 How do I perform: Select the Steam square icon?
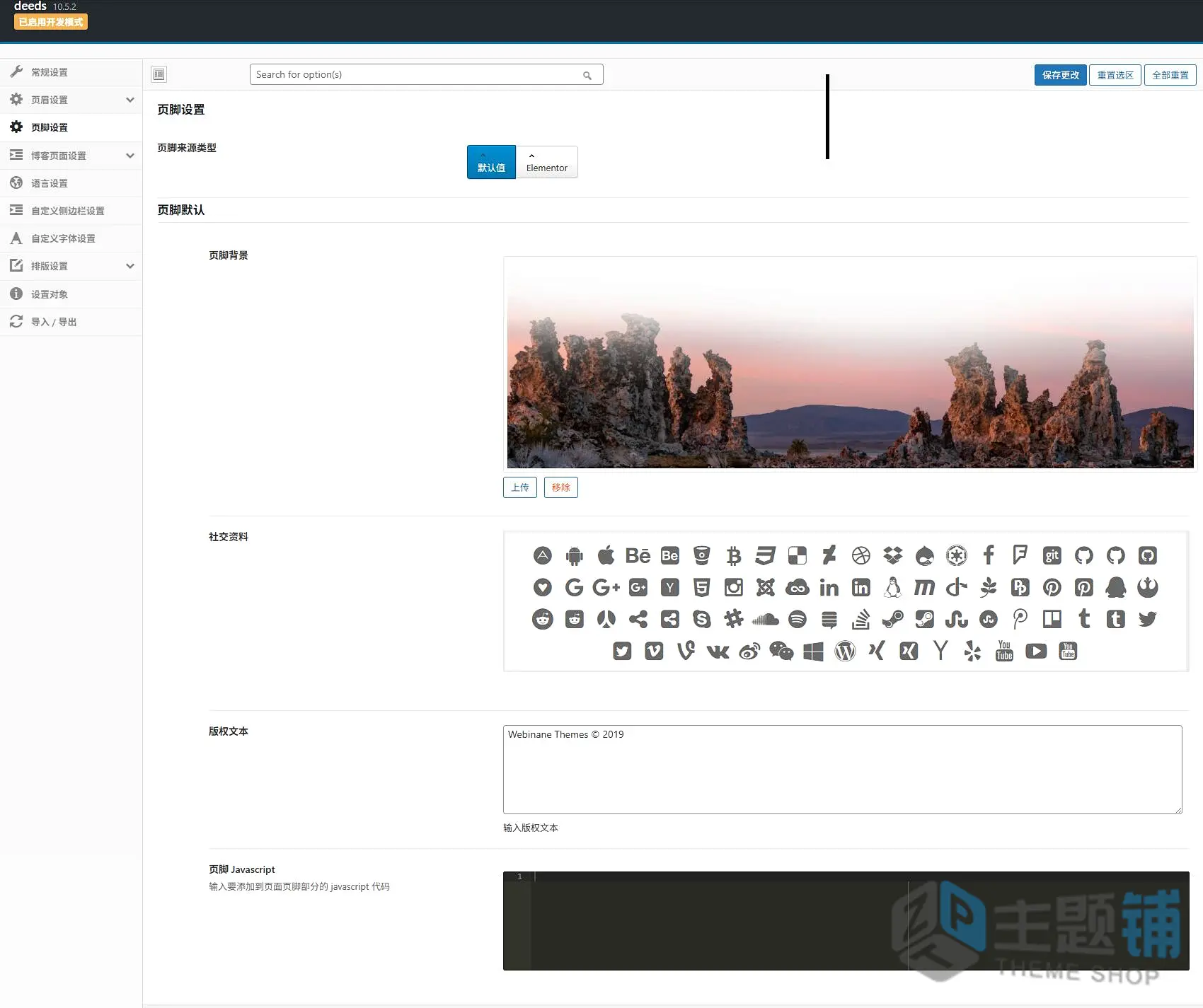click(925, 620)
